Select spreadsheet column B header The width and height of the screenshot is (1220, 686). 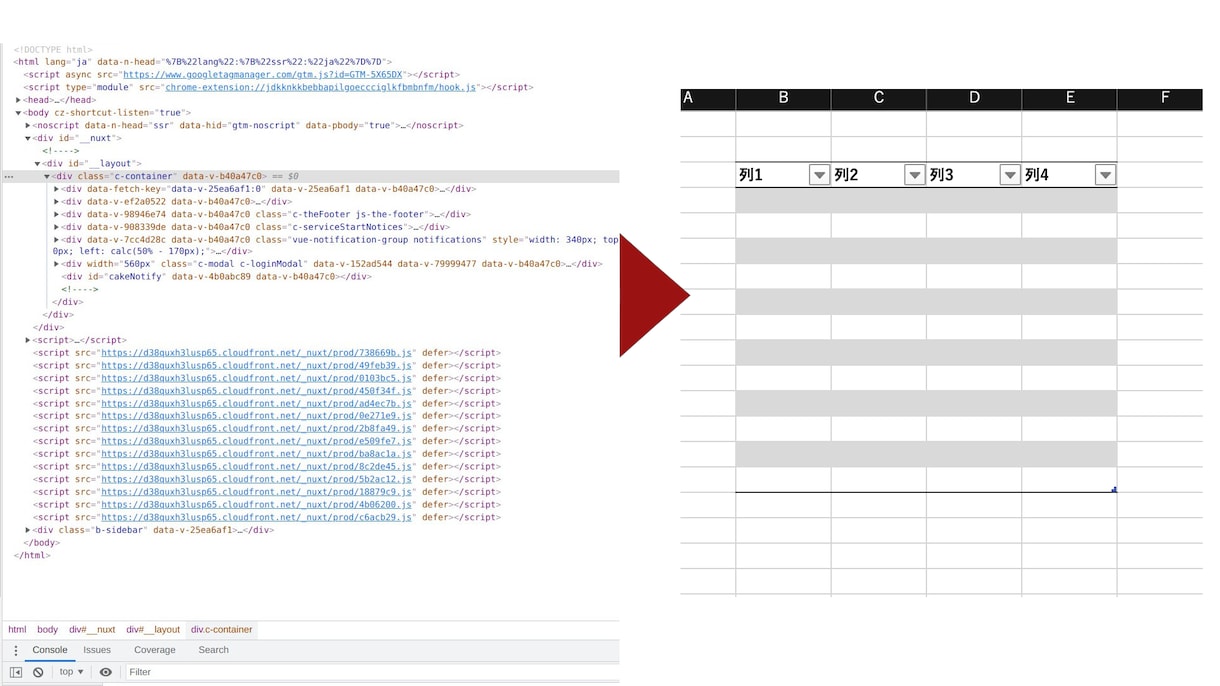pos(783,98)
